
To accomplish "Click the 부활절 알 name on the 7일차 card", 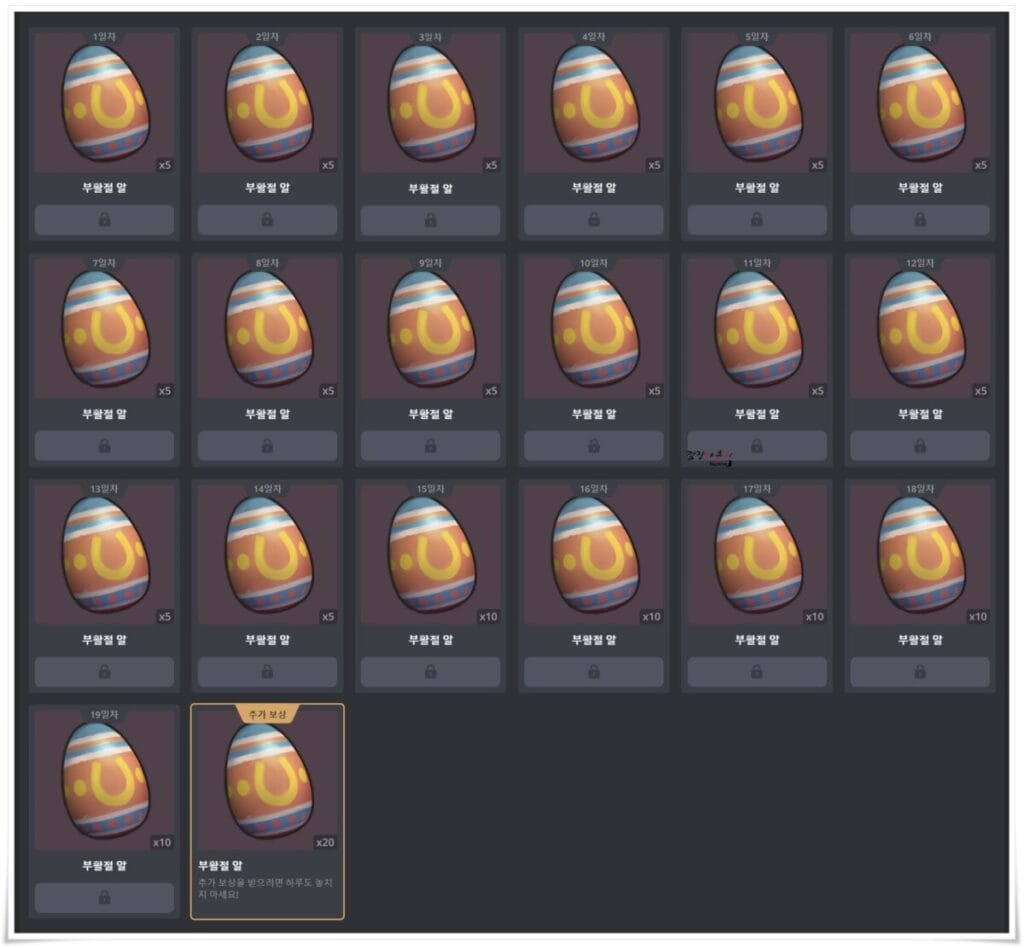I will pyautogui.click(x=104, y=414).
